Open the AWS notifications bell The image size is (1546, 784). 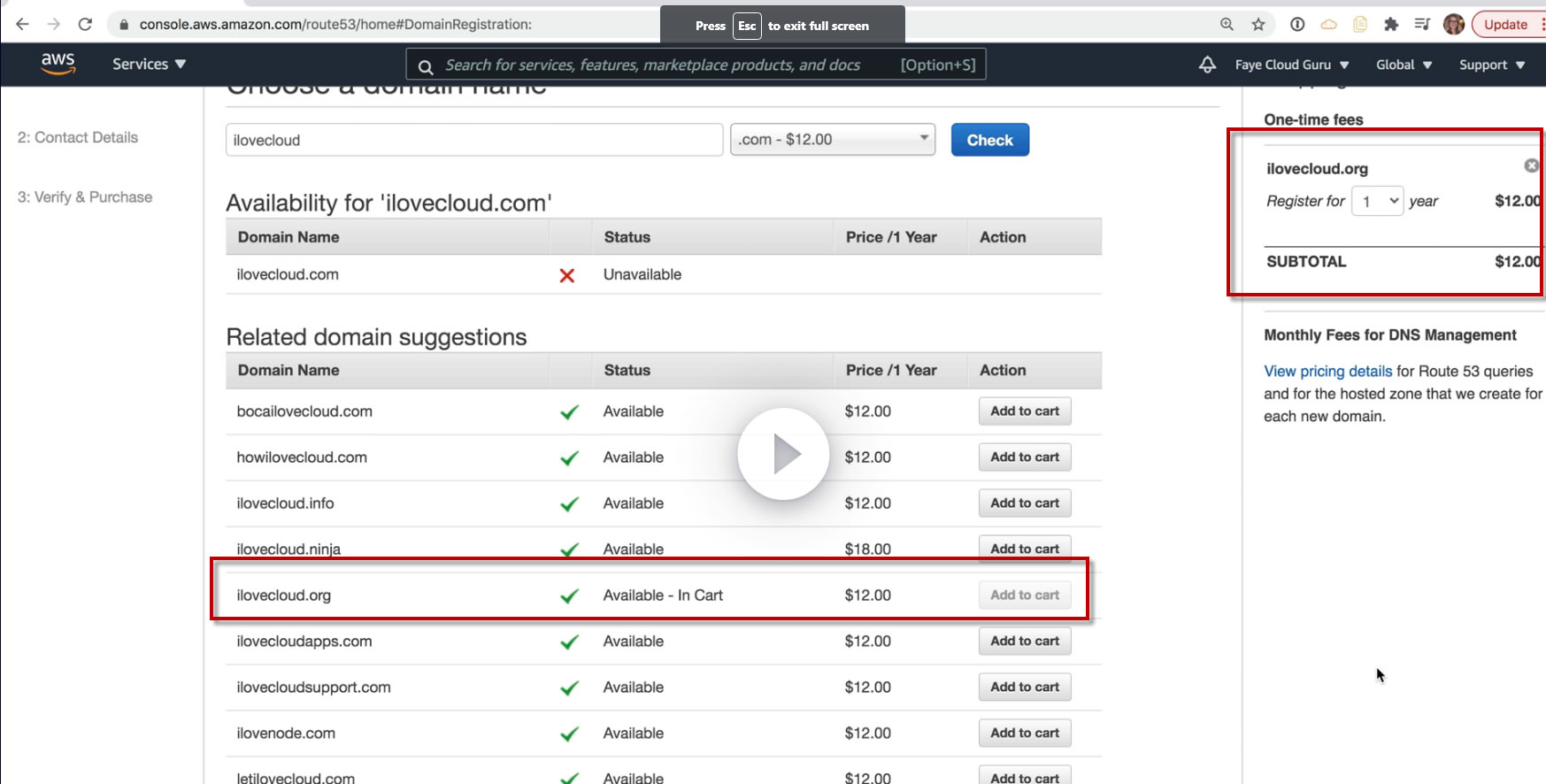click(1207, 65)
